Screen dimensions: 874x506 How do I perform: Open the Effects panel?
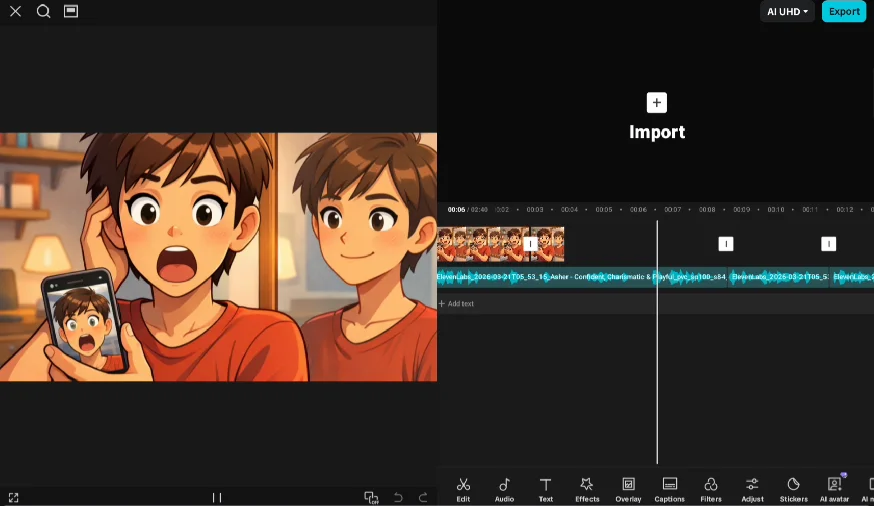point(587,489)
